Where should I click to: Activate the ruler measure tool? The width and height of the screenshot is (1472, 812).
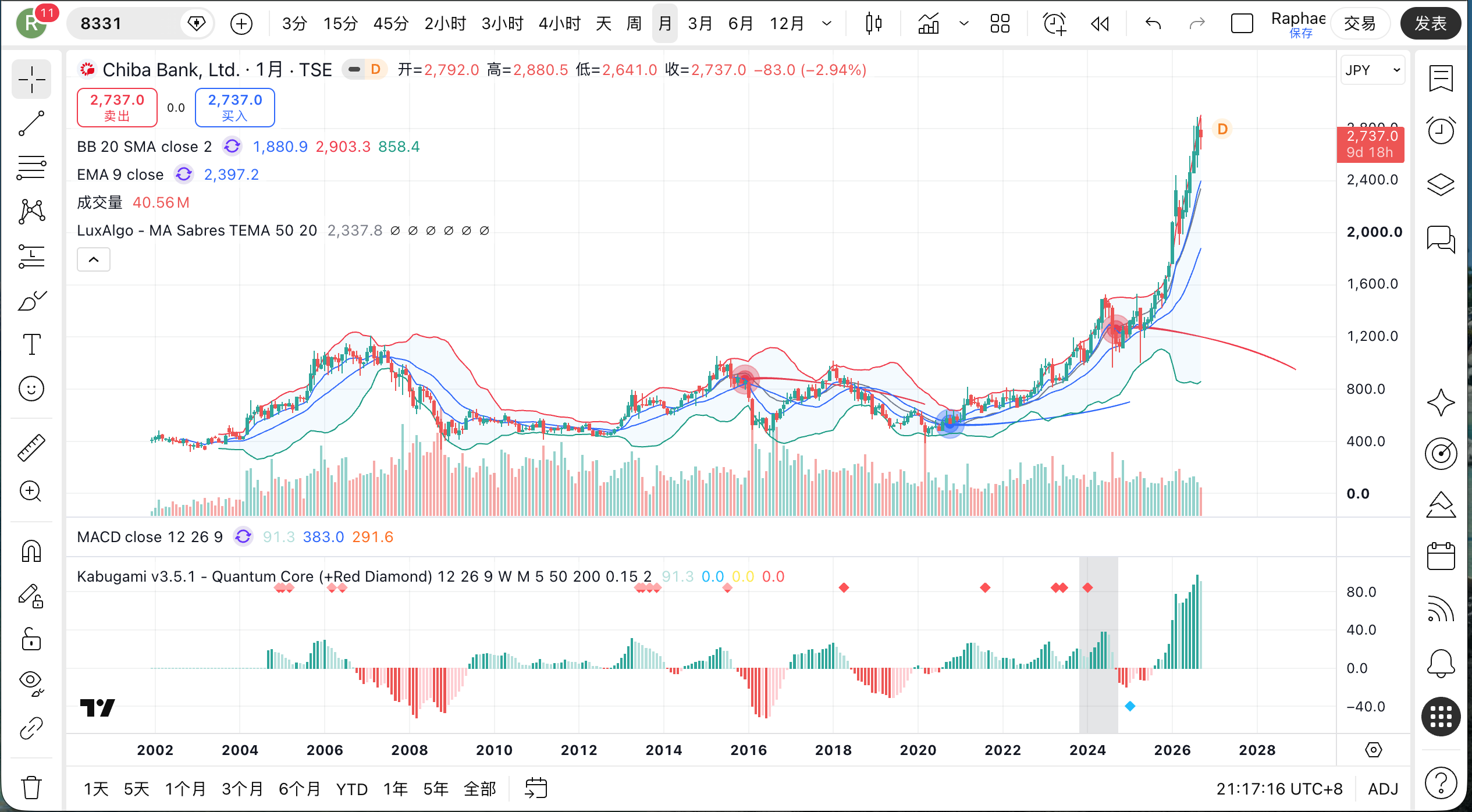pyautogui.click(x=31, y=448)
